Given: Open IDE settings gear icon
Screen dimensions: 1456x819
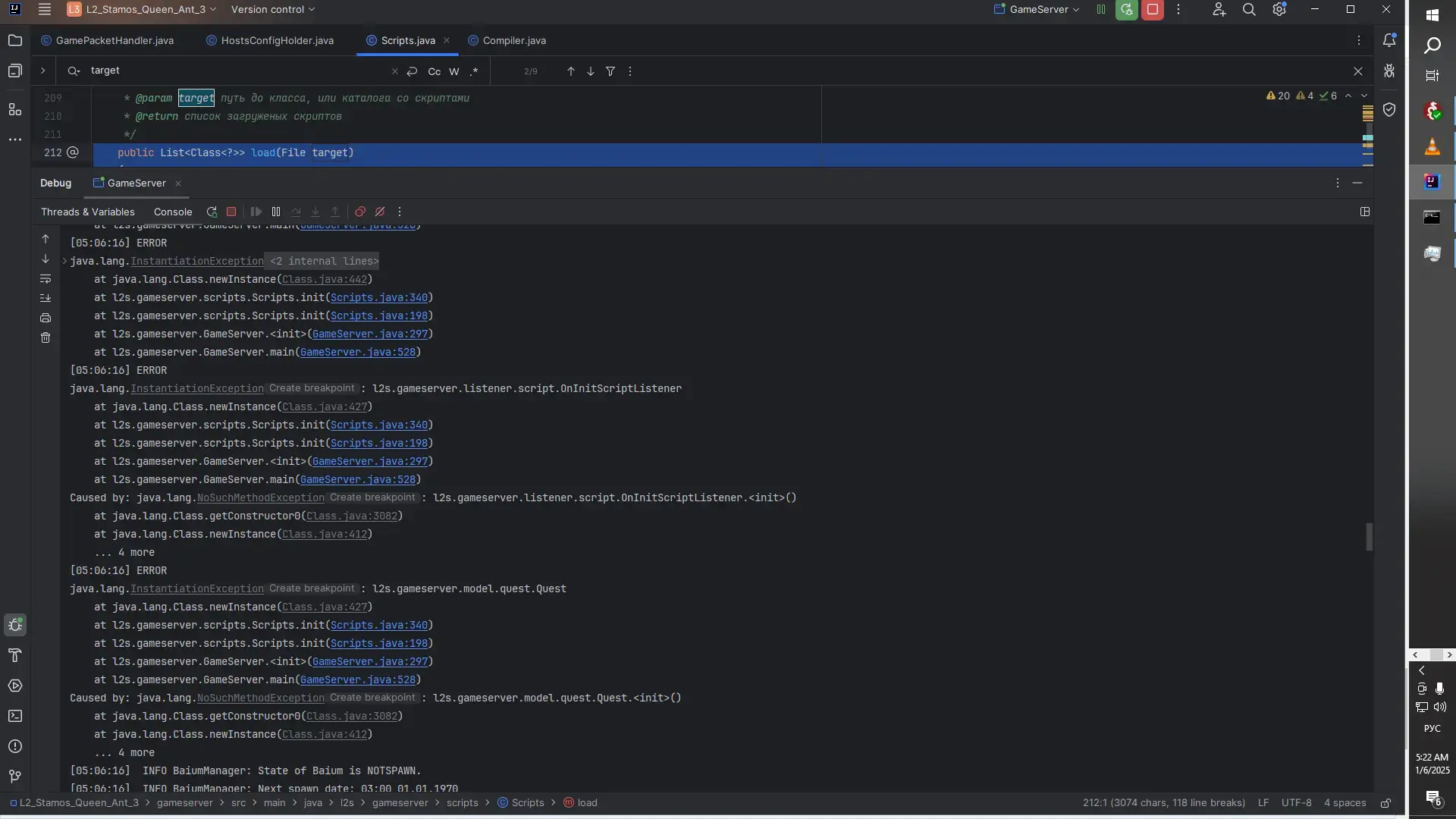Looking at the screenshot, I should [1279, 10].
